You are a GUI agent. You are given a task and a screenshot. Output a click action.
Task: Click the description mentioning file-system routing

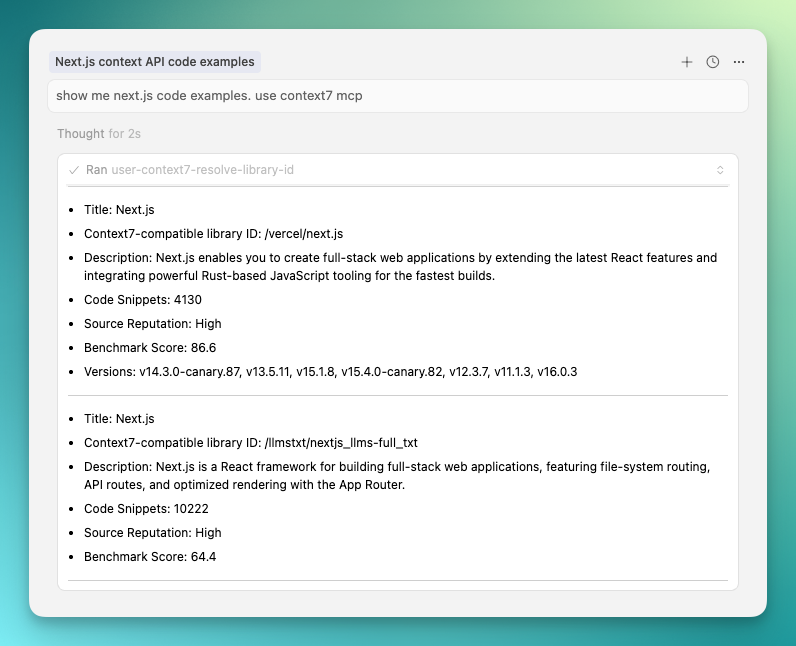[x=400, y=476]
